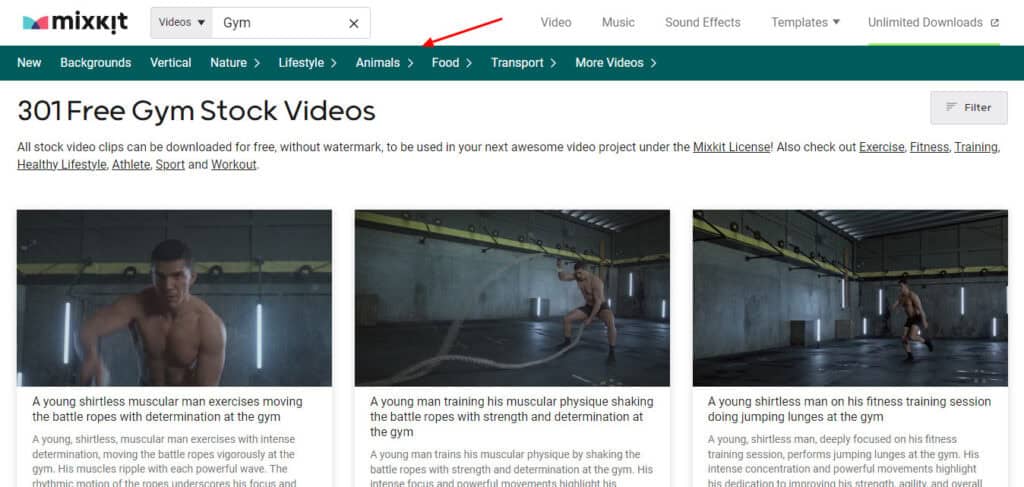Open the Healthy Lifestyle tag link
The image size is (1024, 487).
point(61,165)
